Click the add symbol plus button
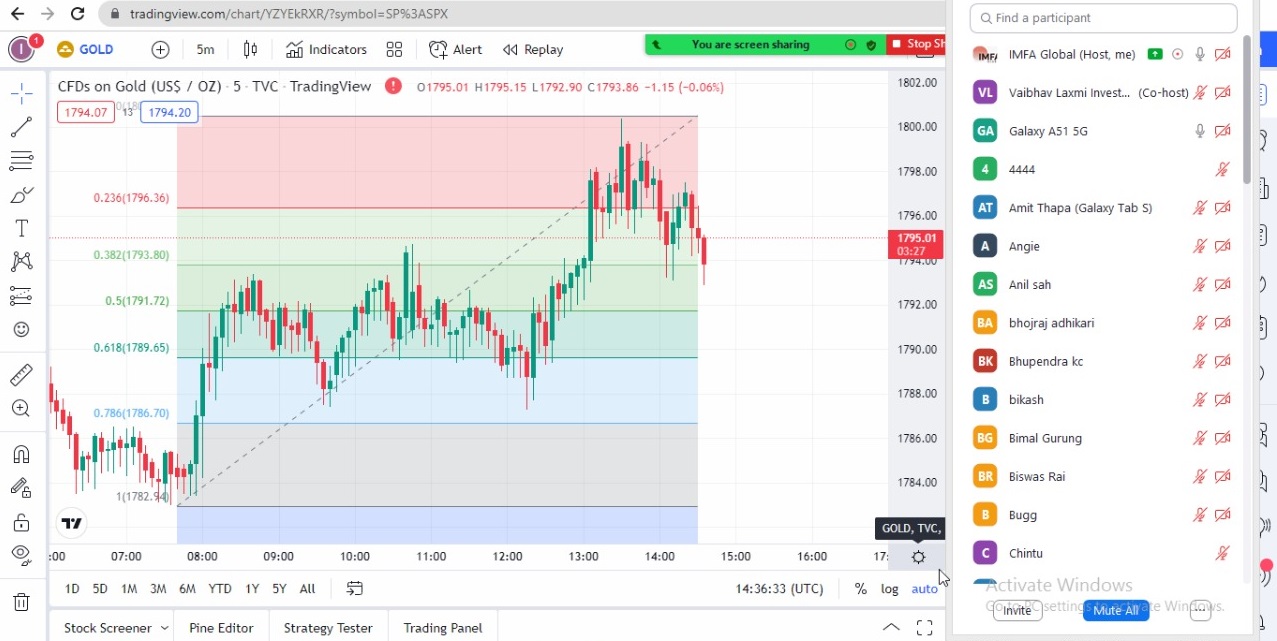The height and width of the screenshot is (641, 1277). 160,49
